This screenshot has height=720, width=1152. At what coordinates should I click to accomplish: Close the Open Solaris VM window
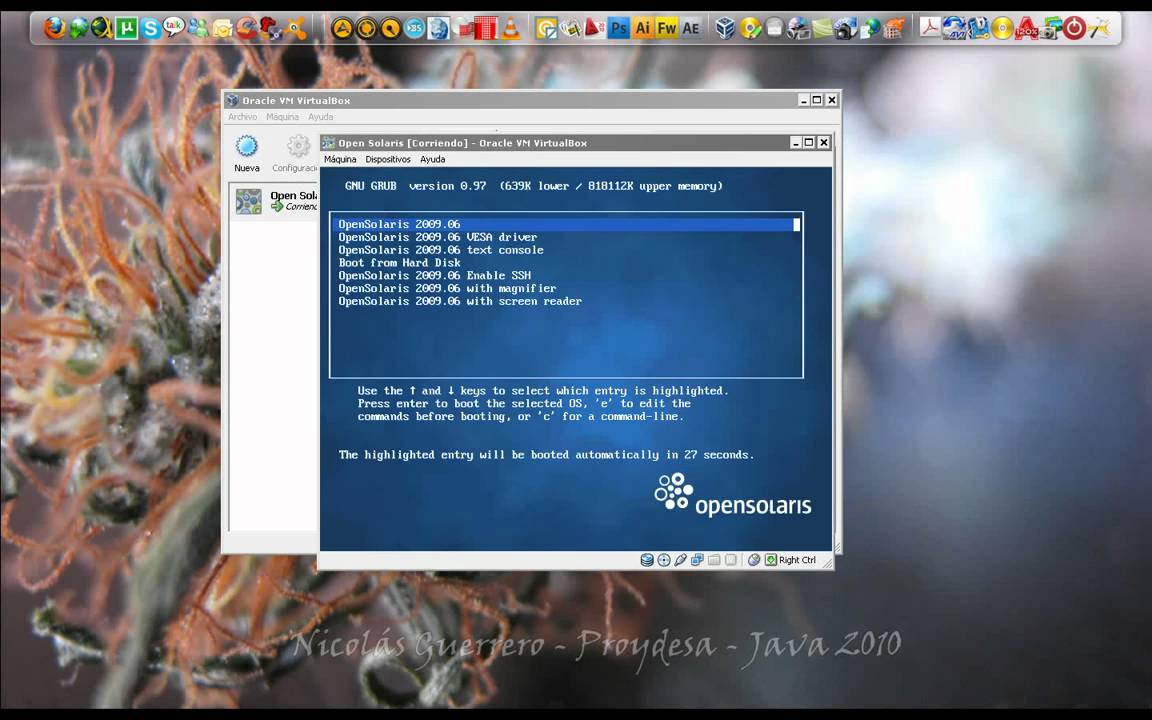(824, 143)
